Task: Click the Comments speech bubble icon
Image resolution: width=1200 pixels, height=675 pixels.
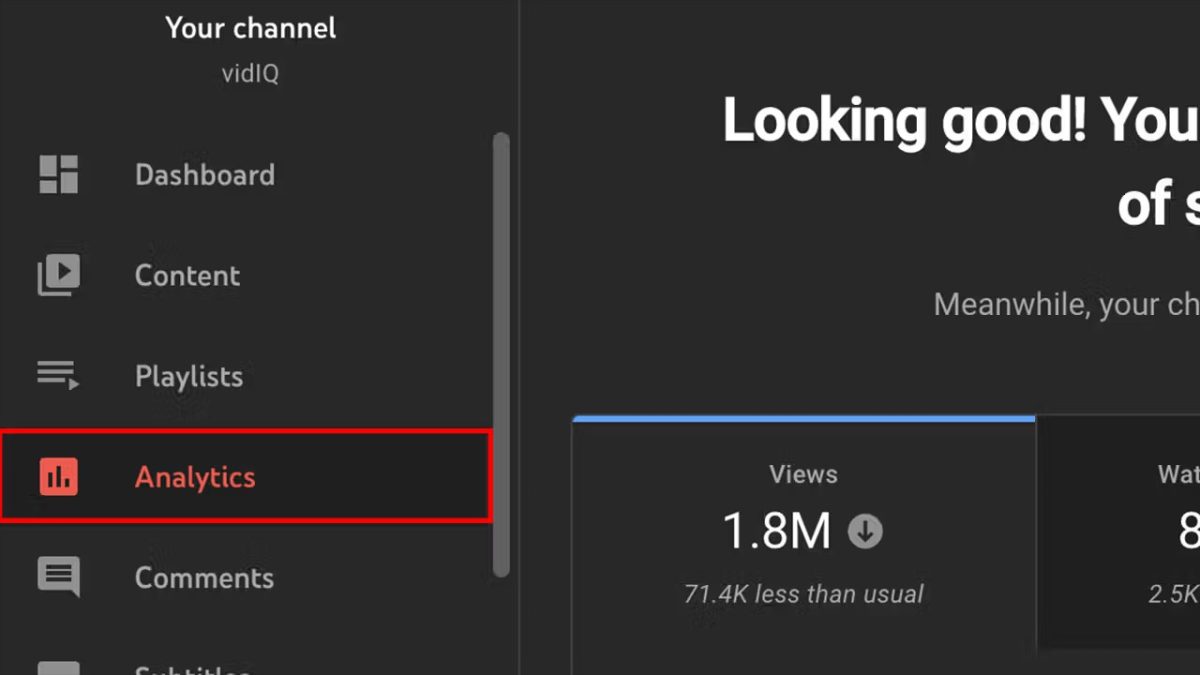Action: pos(58,578)
